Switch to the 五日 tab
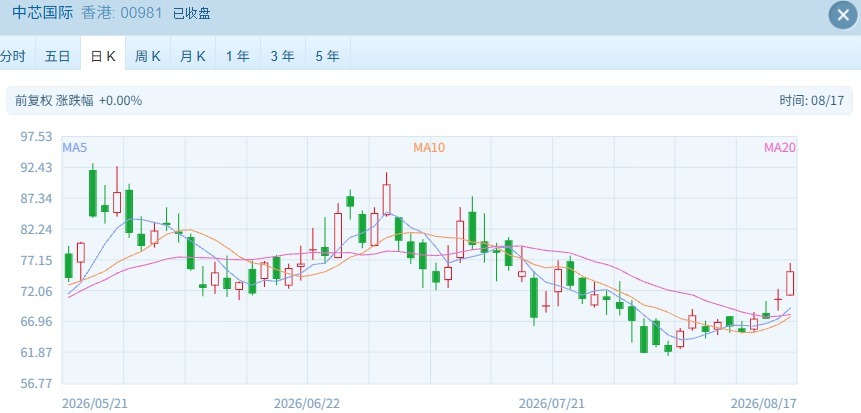Viewport: 861px width, 413px height. [x=58, y=53]
